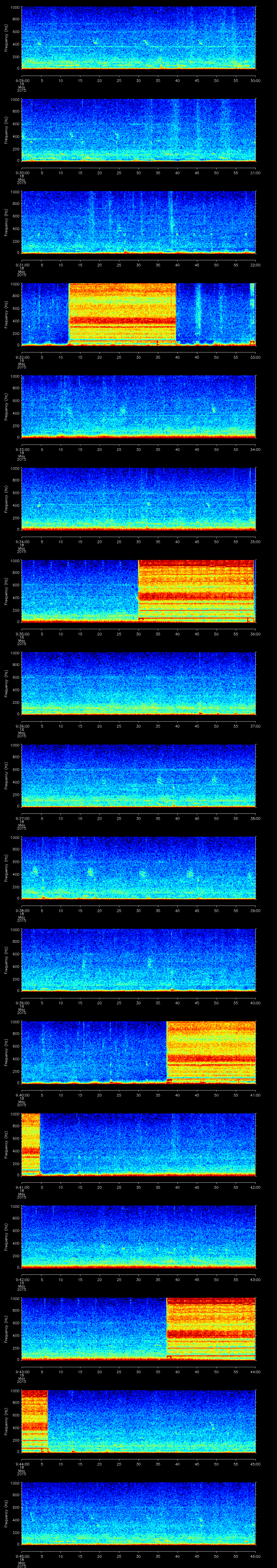The width and height of the screenshot is (277, 1568).
Task: Select the noise block in the 9:40:00 spectrogram
Action: tap(211, 1052)
